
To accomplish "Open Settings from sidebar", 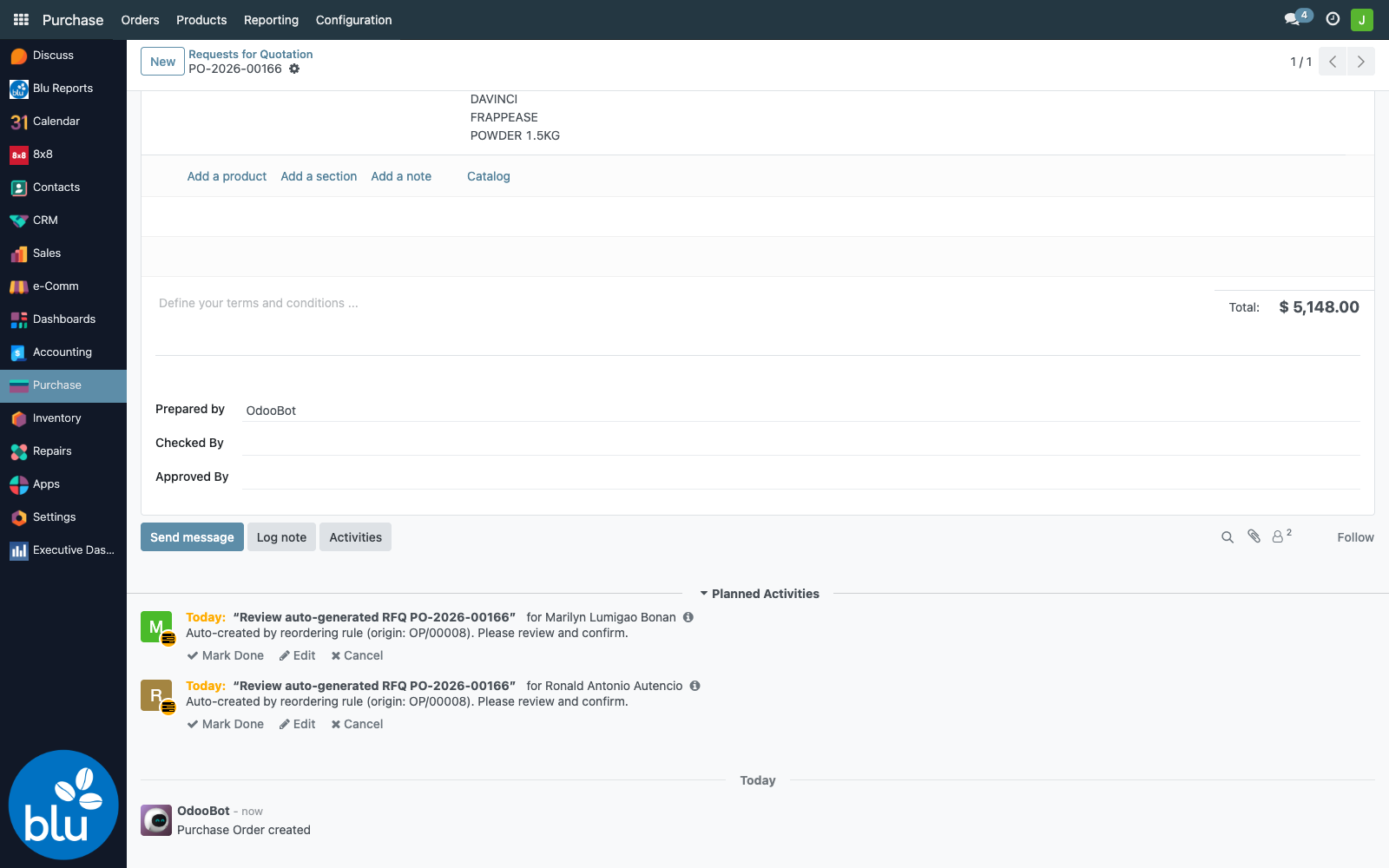I will tap(63, 517).
